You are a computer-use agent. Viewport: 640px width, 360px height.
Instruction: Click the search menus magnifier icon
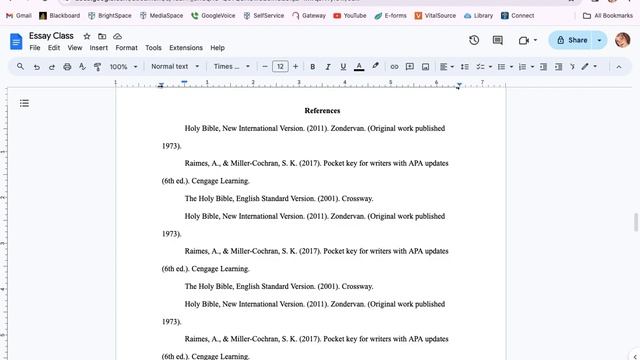coord(20,67)
